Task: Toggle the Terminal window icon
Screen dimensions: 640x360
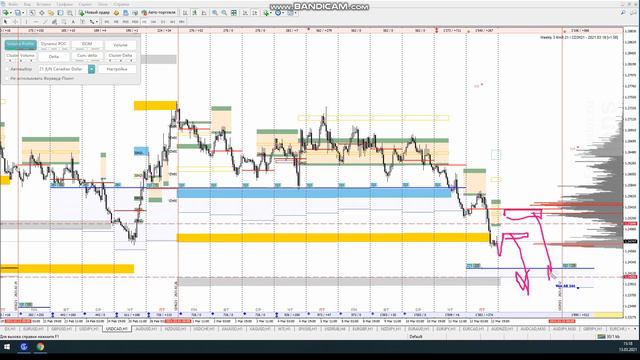Action: point(60,13)
